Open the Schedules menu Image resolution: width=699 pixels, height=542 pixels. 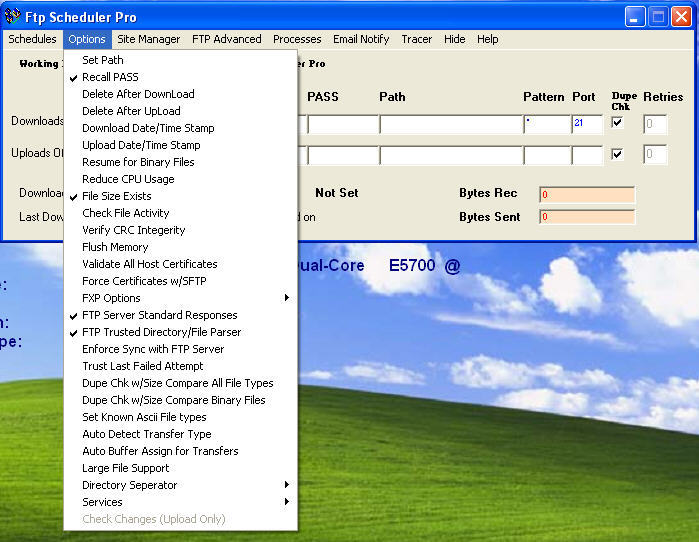pos(33,39)
